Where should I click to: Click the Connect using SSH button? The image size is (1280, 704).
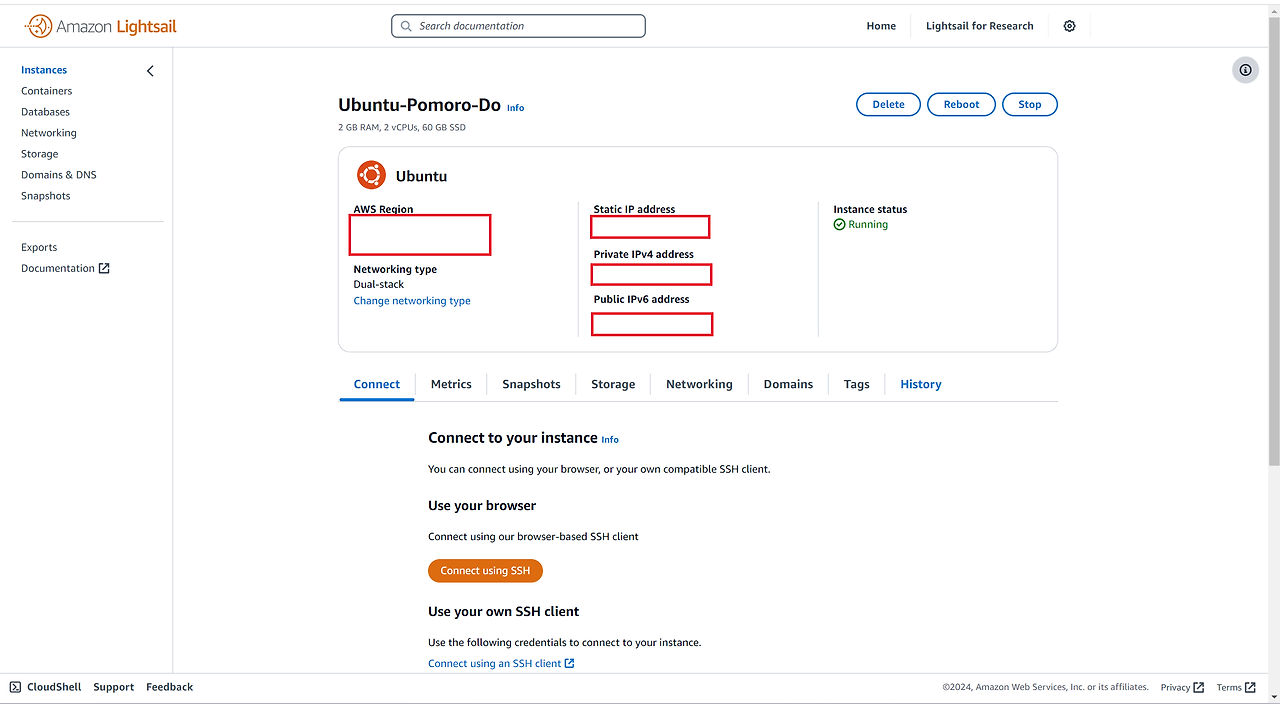coord(485,570)
